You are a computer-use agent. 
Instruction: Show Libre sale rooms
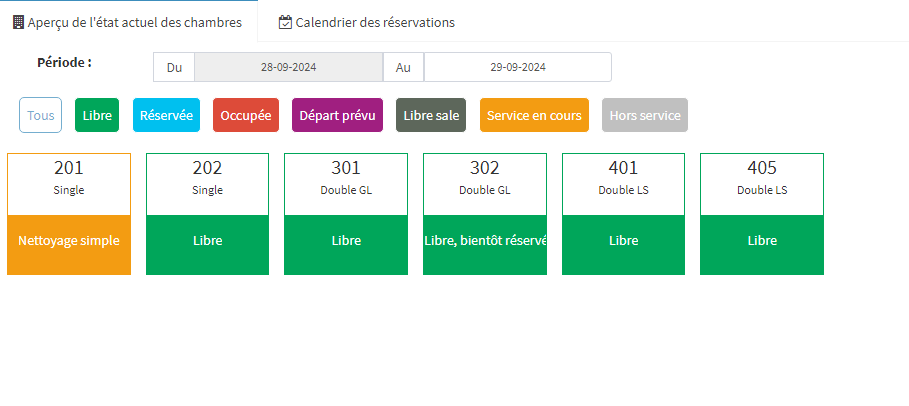pyautogui.click(x=431, y=115)
